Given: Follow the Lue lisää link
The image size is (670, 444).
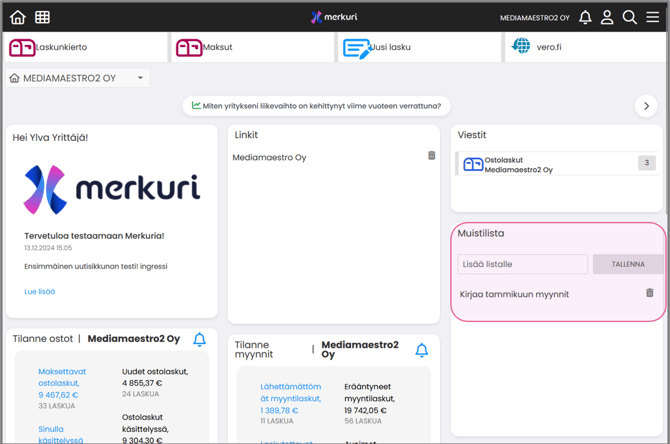Looking at the screenshot, I should pyautogui.click(x=39, y=291).
